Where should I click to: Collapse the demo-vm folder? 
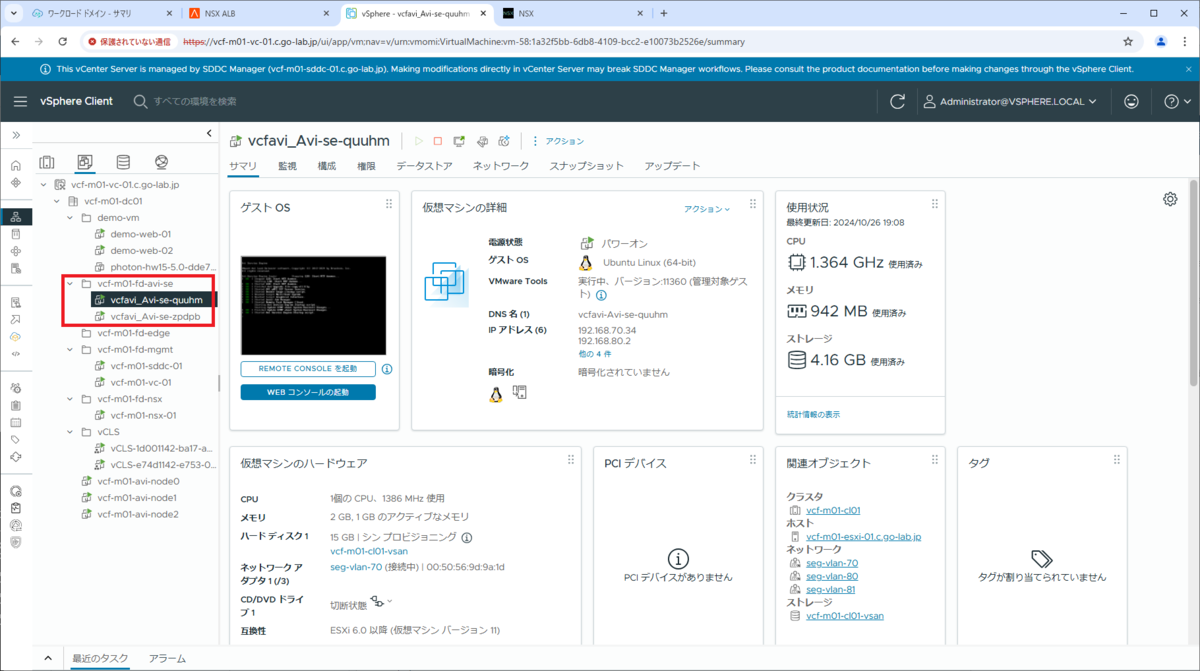[70, 217]
